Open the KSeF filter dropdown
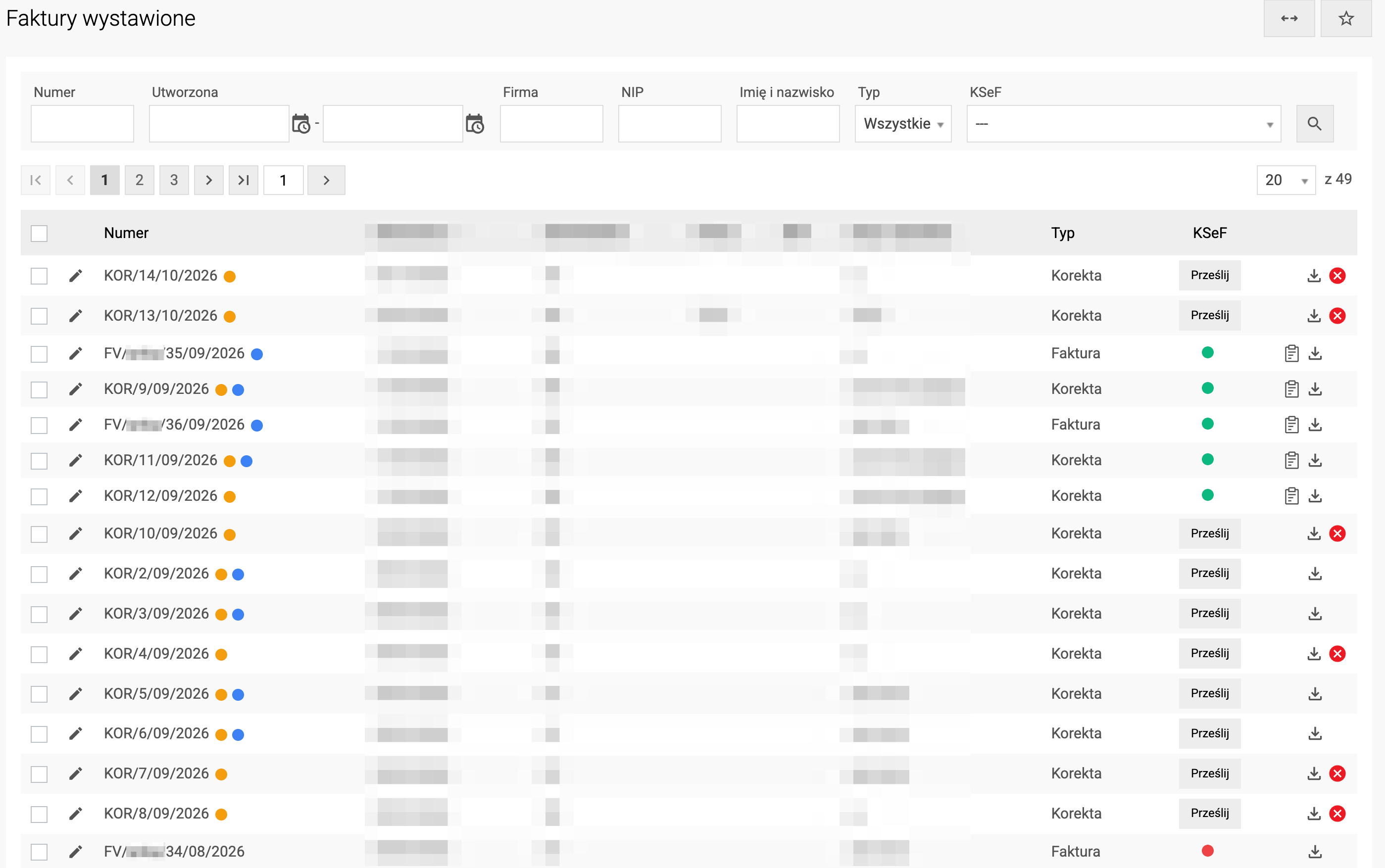Screen dimensions: 1385x868 [x=1124, y=123]
